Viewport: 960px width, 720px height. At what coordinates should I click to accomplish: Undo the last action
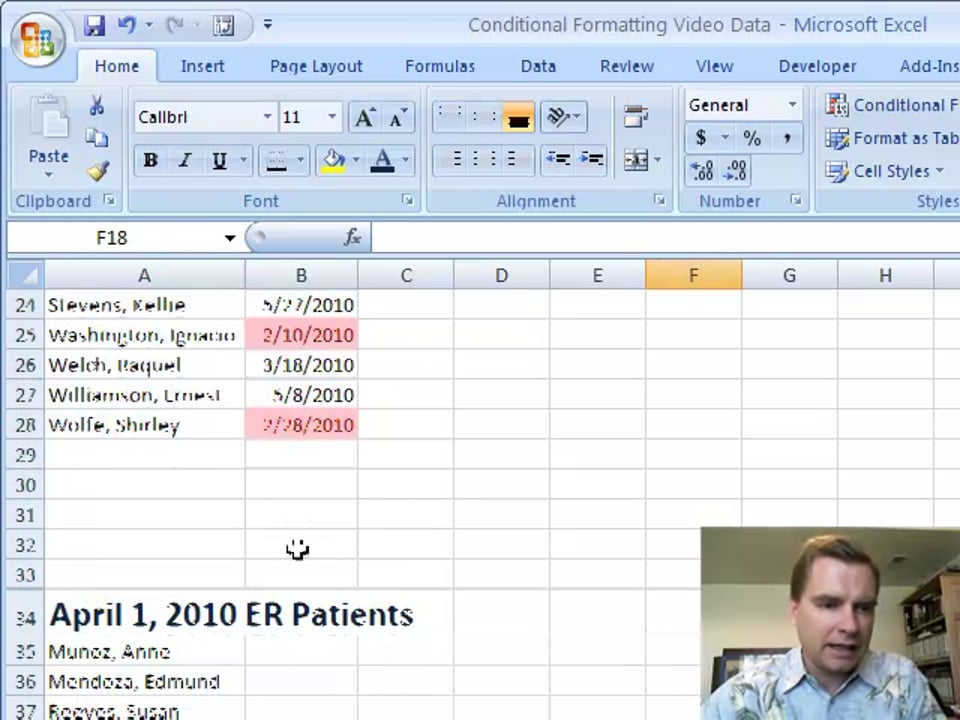(x=127, y=25)
